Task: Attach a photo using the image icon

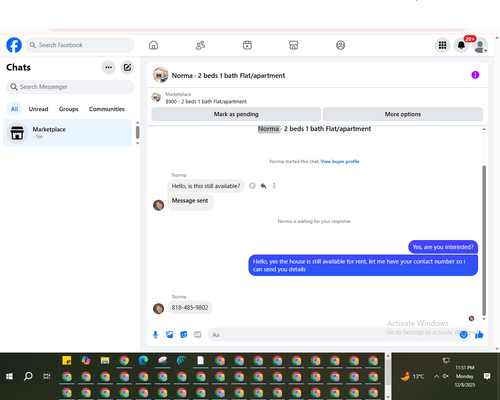Action: (x=170, y=335)
